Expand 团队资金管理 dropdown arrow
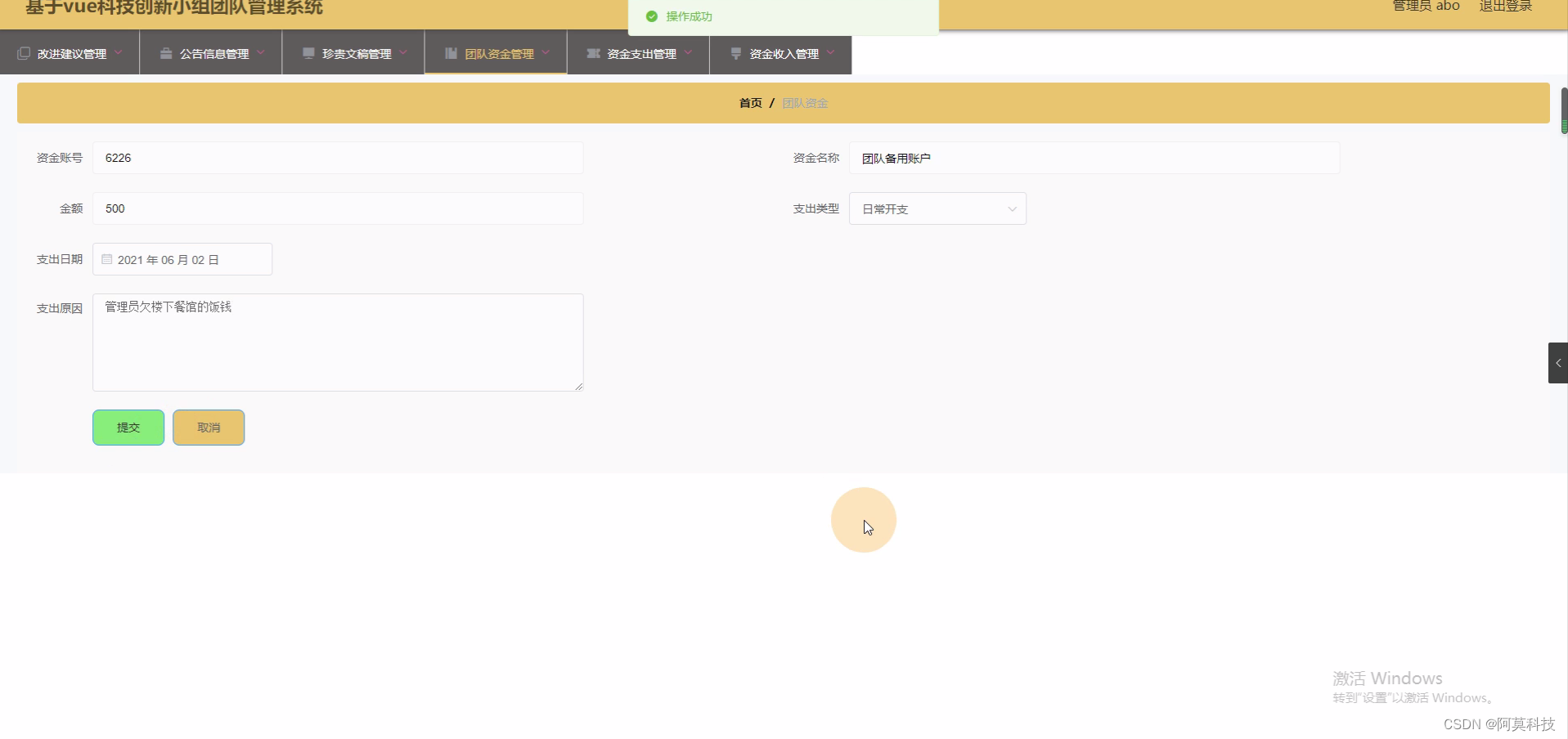Image resolution: width=1568 pixels, height=739 pixels. [x=546, y=52]
